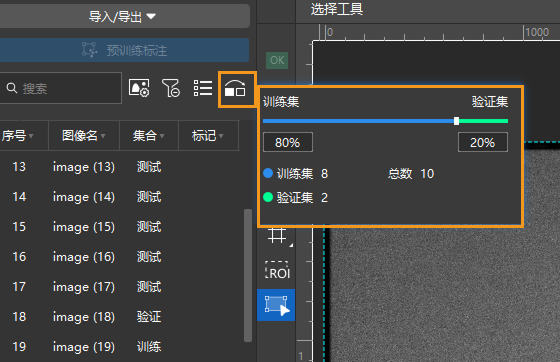The image size is (560, 362).
Task: Click the image list vertical scrollbar
Action: [x=248, y=276]
